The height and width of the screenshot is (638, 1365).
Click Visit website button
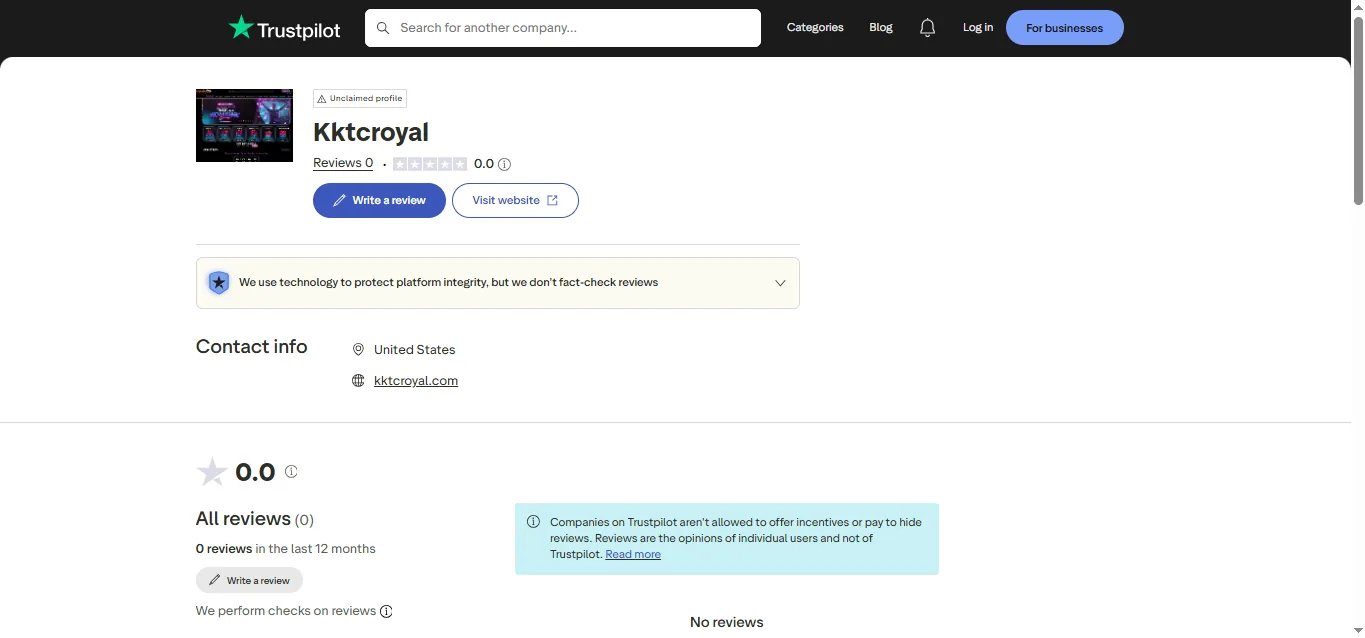point(515,200)
